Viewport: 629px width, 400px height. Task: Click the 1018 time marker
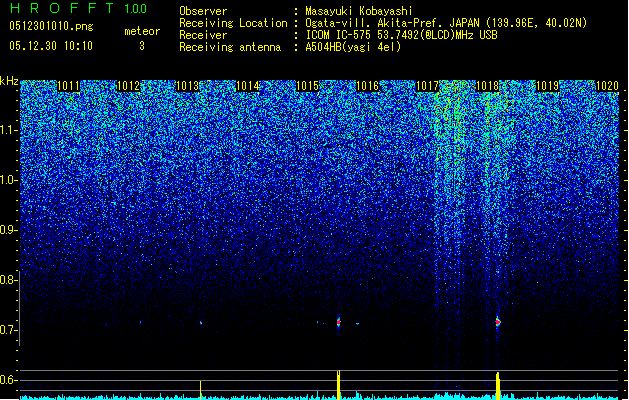(x=487, y=86)
